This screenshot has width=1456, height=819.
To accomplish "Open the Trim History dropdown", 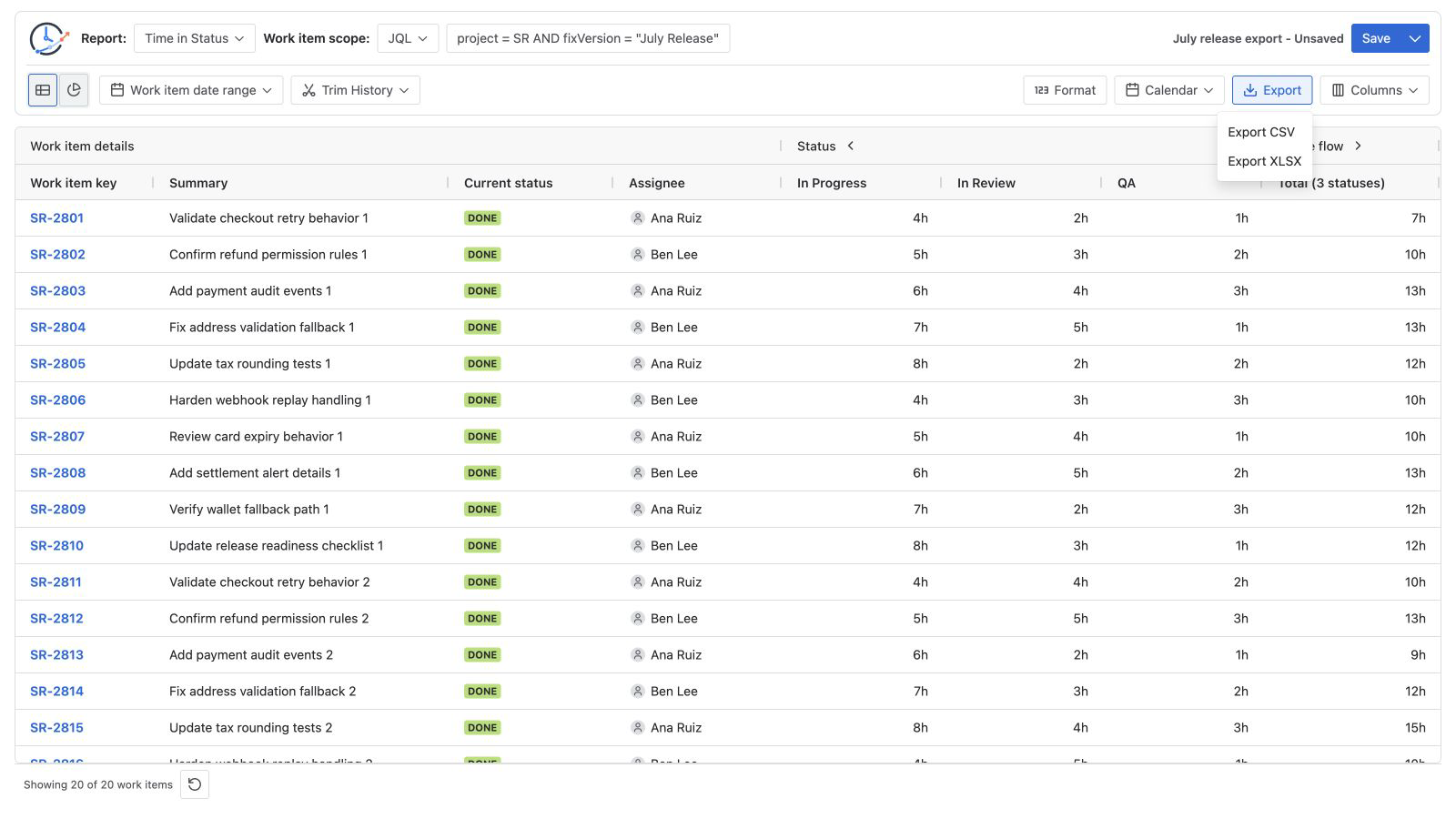I will [x=355, y=90].
